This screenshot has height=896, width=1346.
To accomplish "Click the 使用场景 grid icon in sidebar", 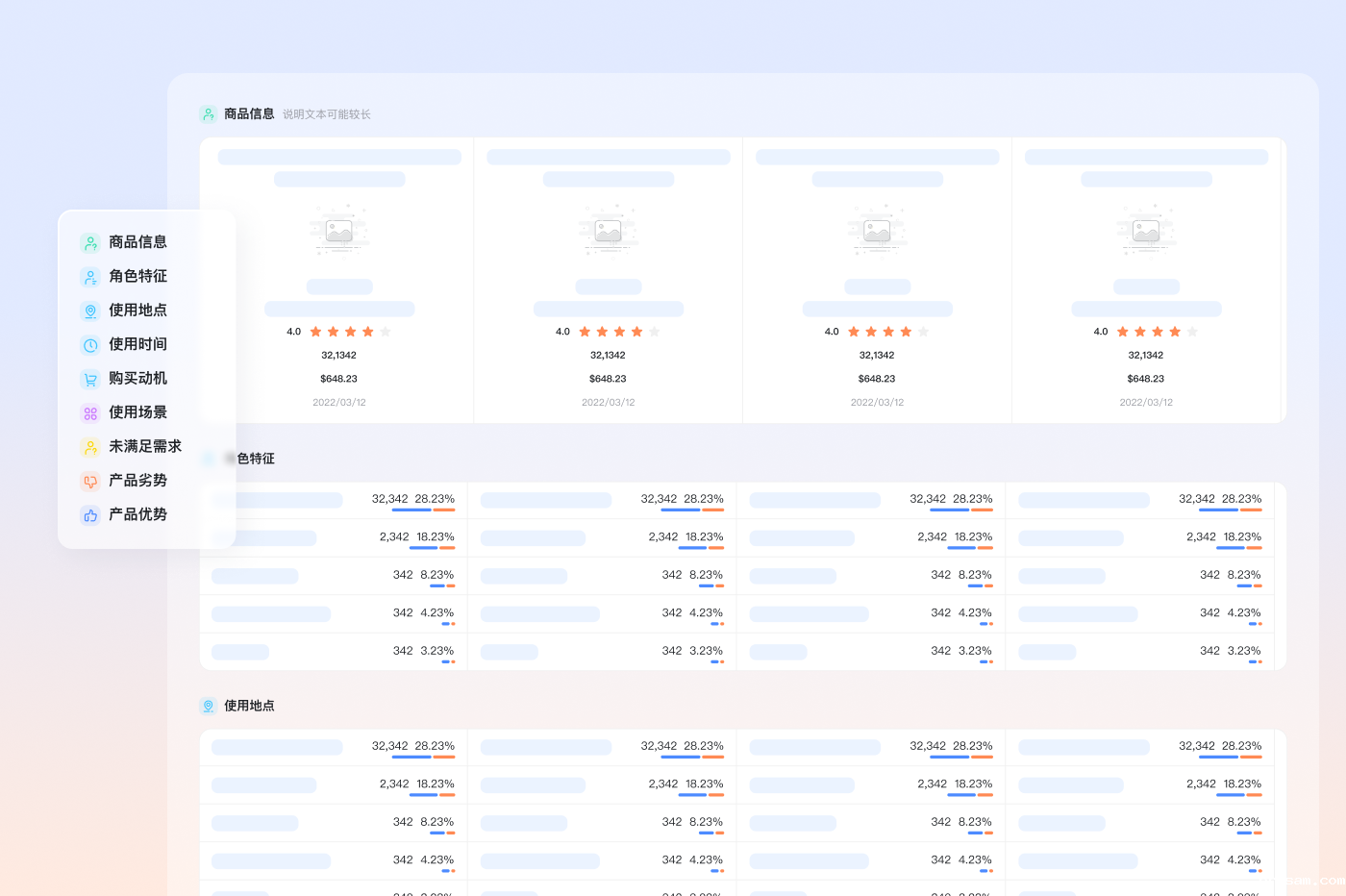I will coord(90,413).
